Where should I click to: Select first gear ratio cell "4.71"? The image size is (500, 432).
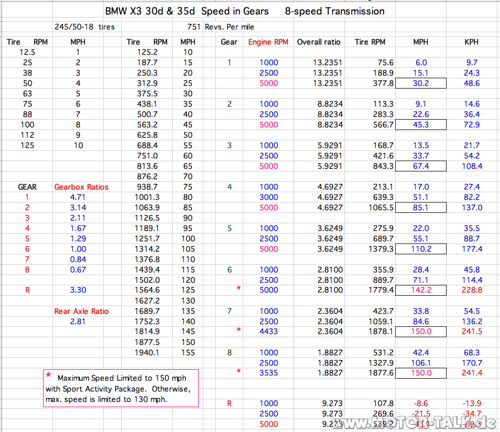pos(78,197)
